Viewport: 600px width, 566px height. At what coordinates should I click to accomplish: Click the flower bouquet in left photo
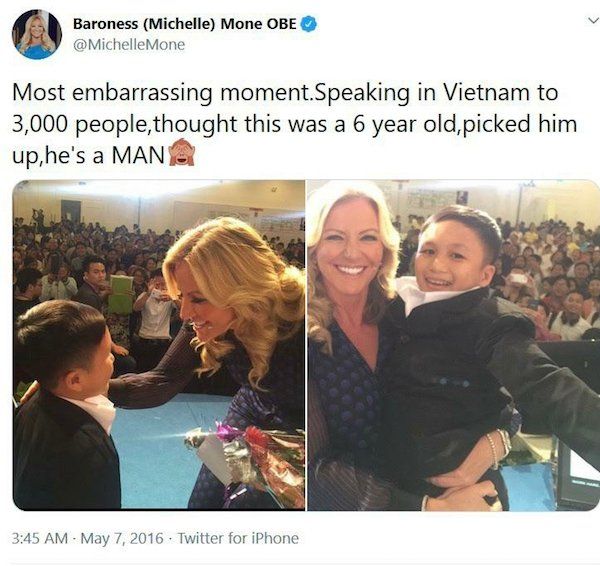[x=247, y=457]
